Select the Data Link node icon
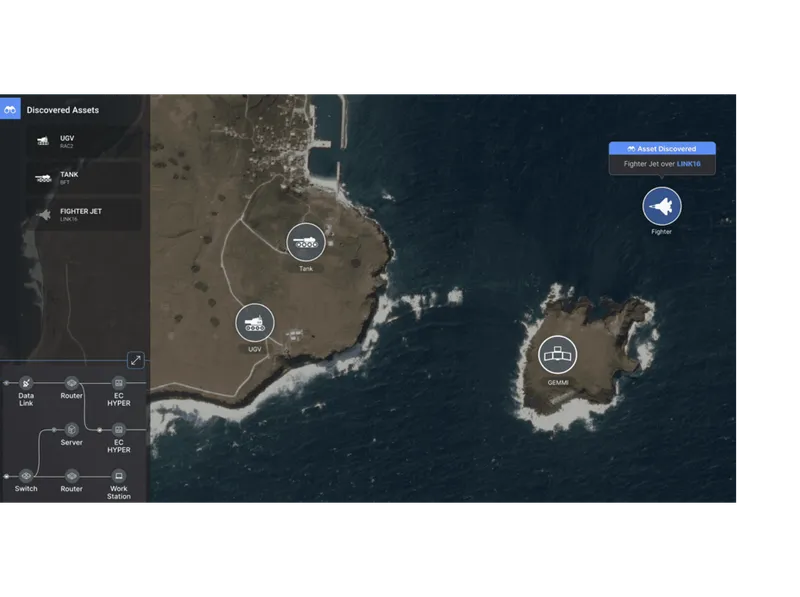This screenshot has width=800, height=597. coord(26,383)
